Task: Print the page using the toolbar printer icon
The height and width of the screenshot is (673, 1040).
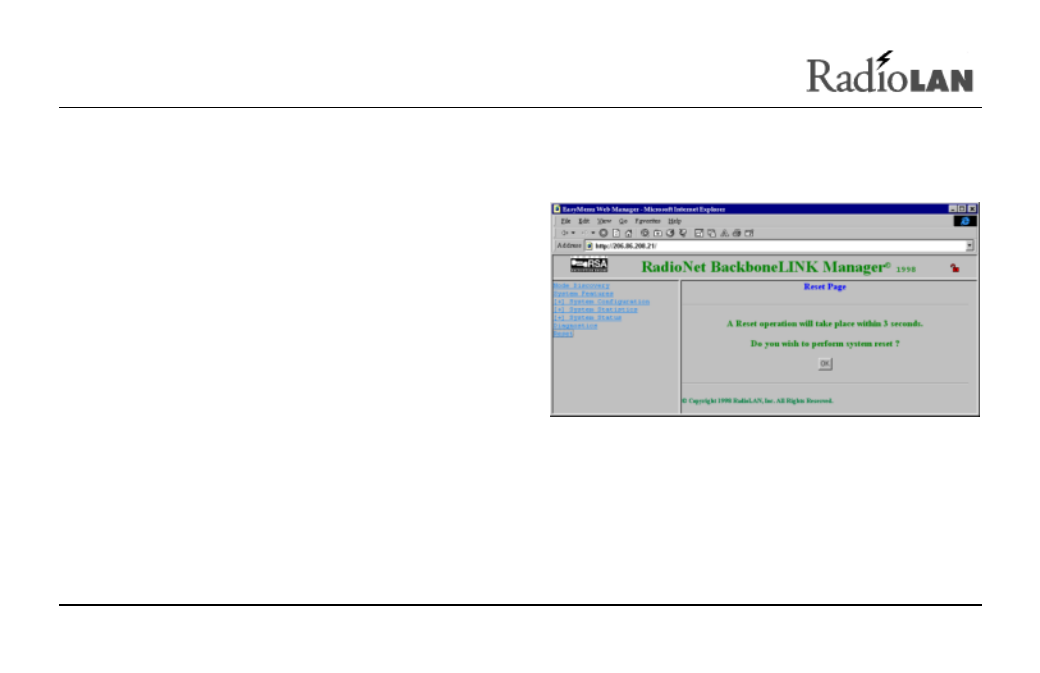Action: click(x=736, y=233)
